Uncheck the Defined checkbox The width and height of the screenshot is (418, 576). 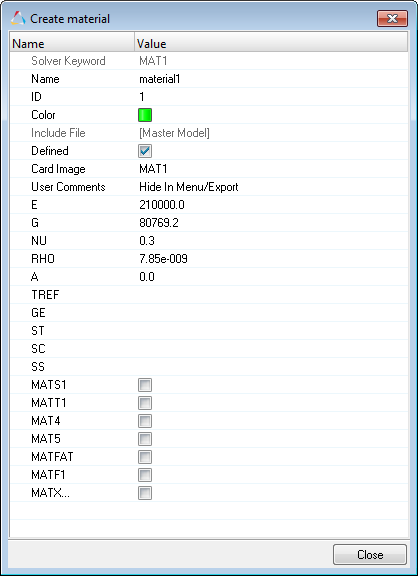click(145, 151)
